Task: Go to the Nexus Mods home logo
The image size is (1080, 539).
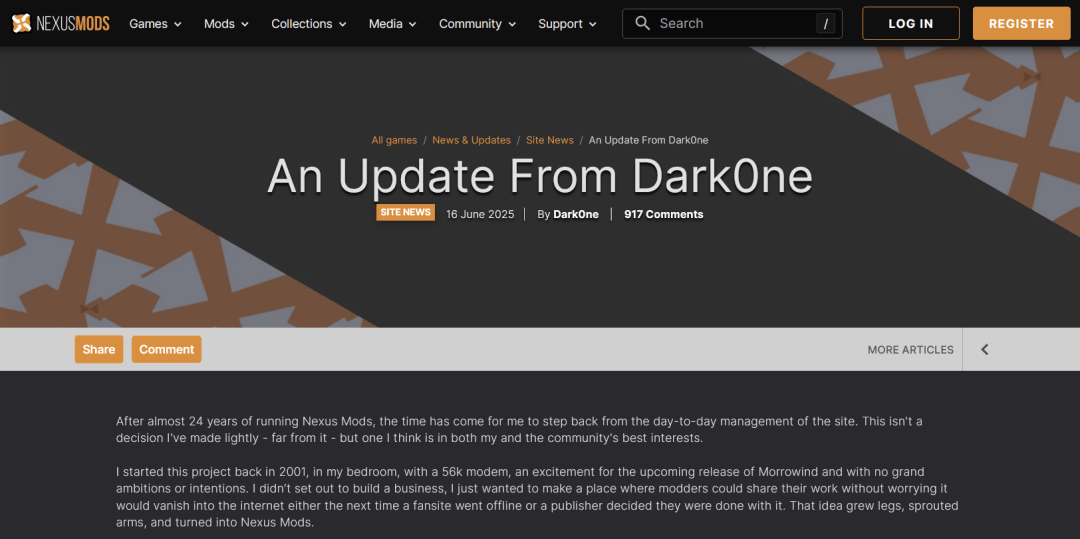Action: (x=61, y=23)
